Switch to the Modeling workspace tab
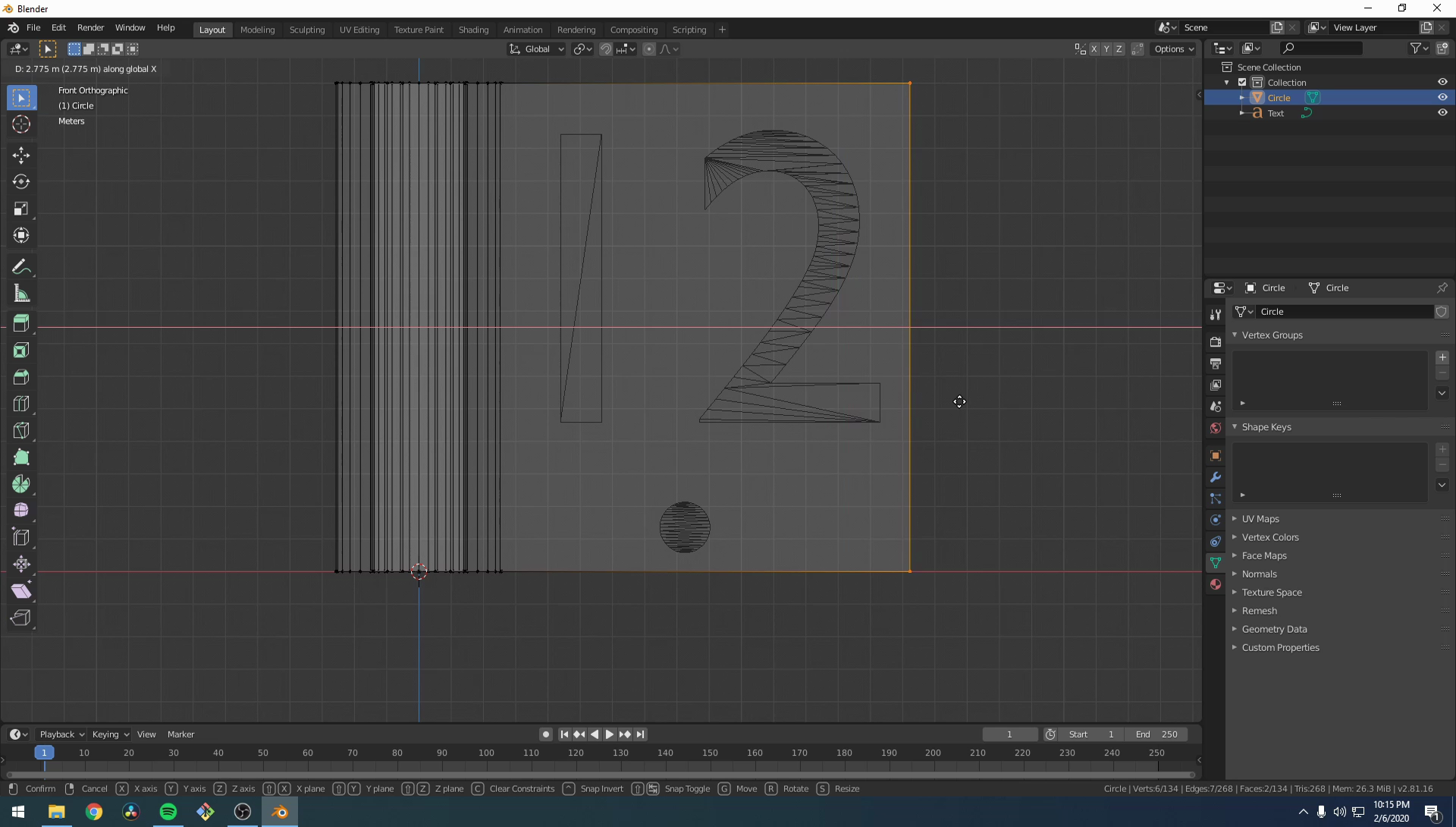This screenshot has width=1456, height=827. (257, 30)
